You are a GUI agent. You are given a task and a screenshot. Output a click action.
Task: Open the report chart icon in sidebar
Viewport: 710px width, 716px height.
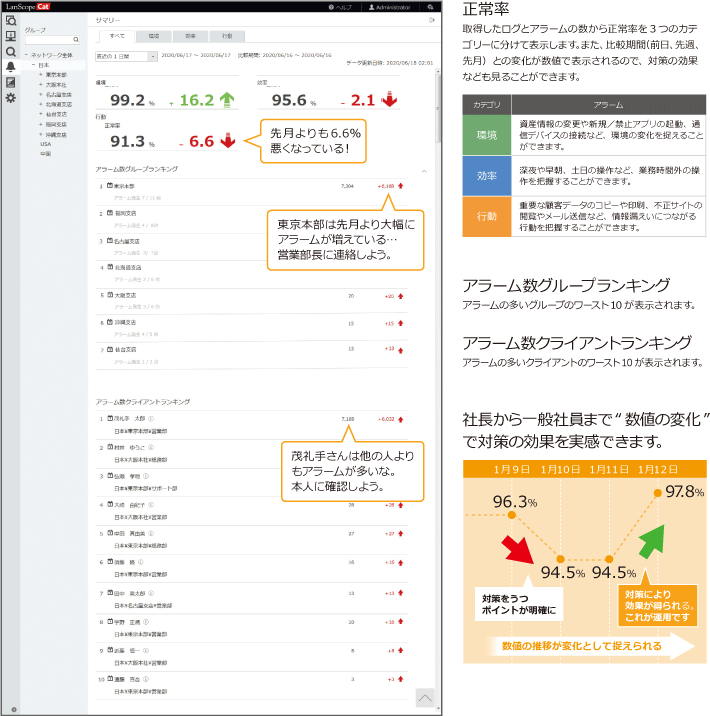(11, 82)
